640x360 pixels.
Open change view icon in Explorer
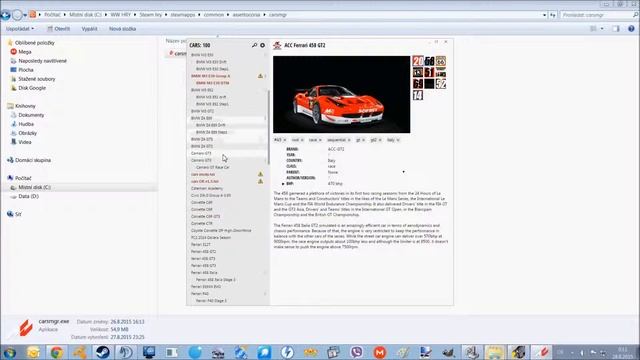(x=593, y=29)
